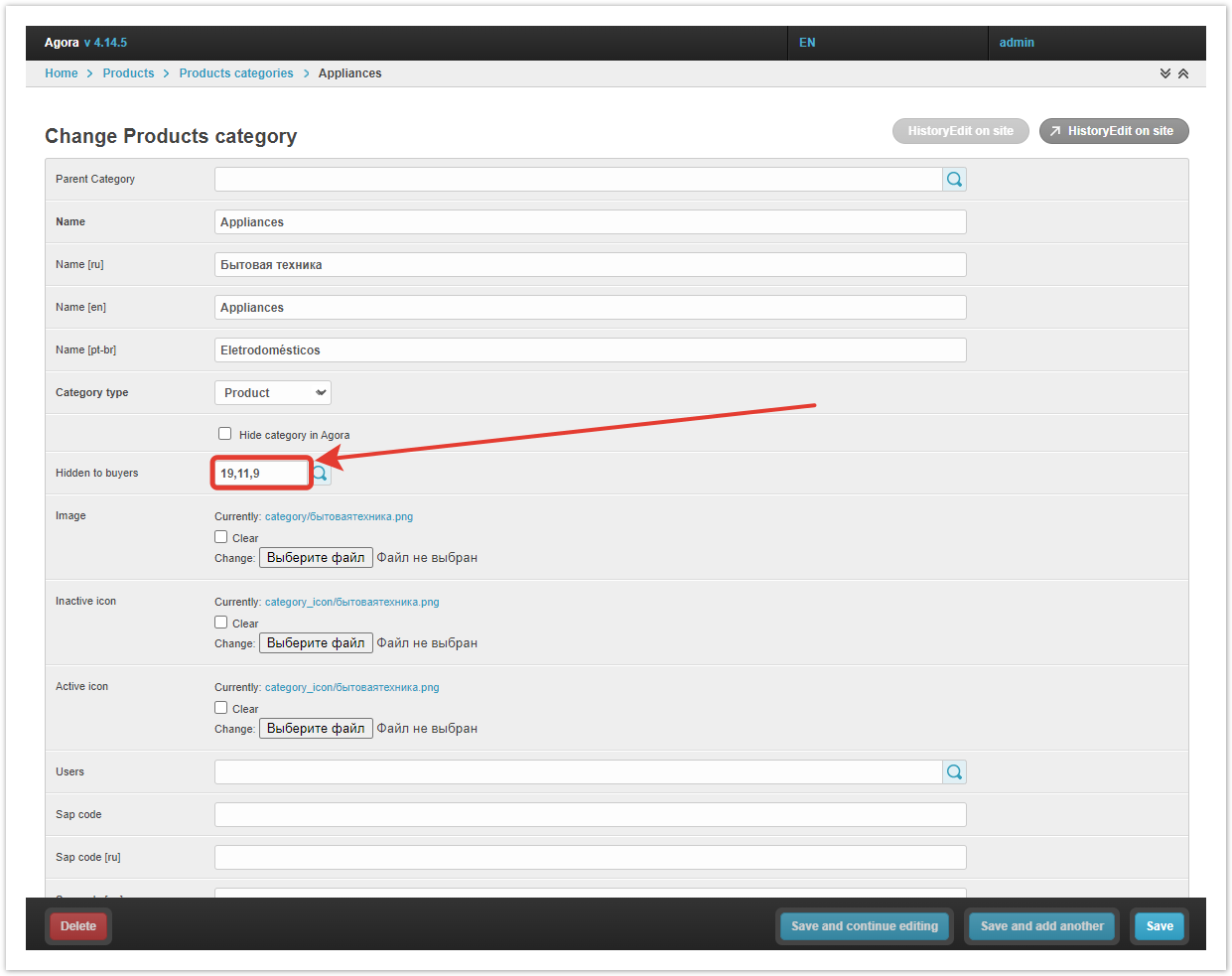Open the Users field search lookup icon
The width and height of the screenshot is (1232, 976).
[x=954, y=772]
